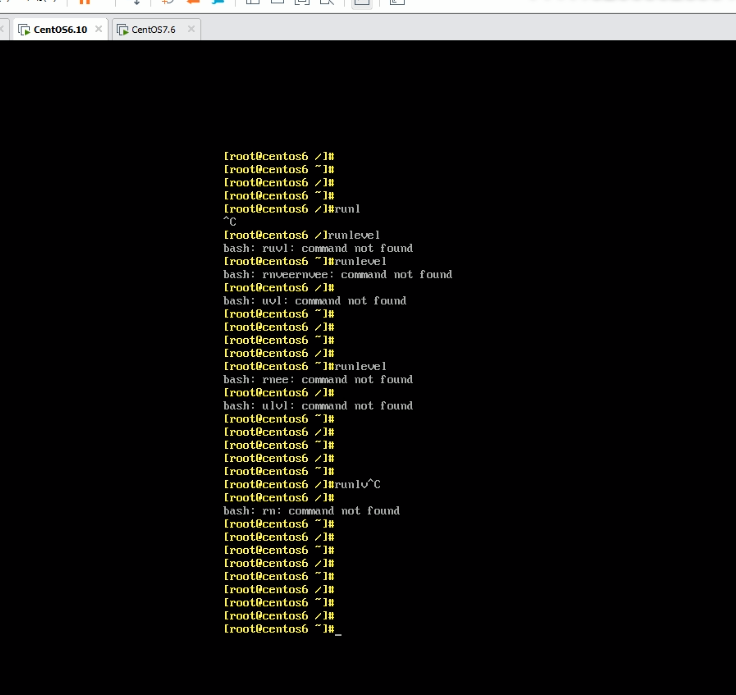Toggle the thumbnail bar
This screenshot has width=736, height=695.
point(277,2)
